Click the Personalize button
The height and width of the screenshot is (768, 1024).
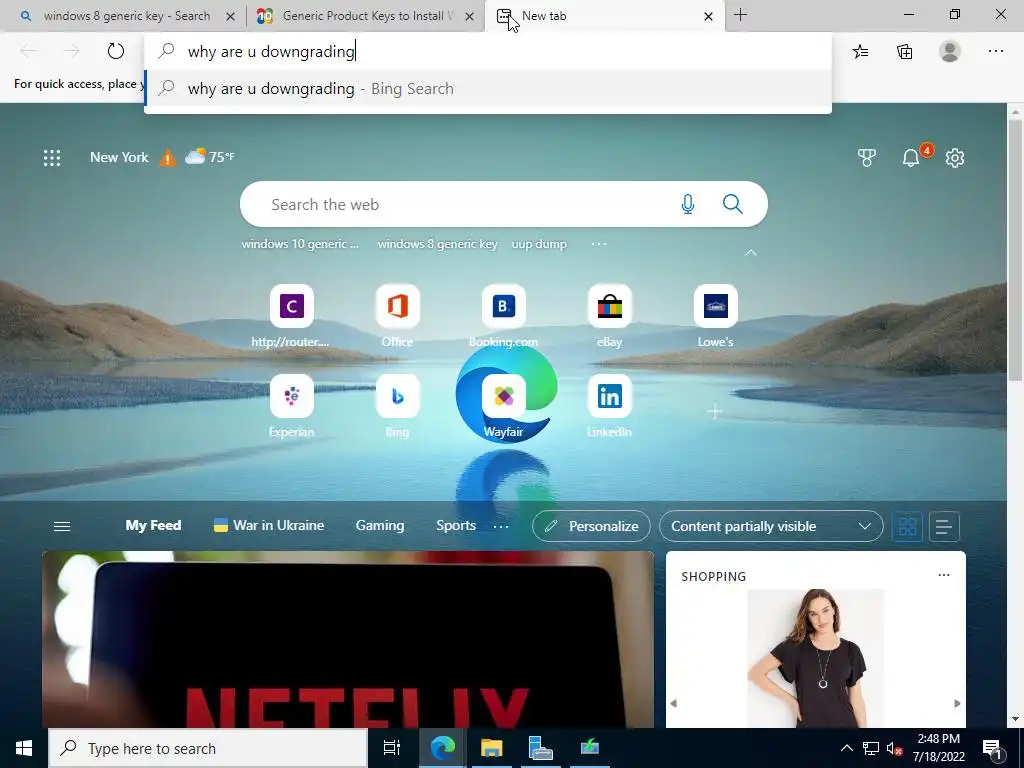(591, 526)
